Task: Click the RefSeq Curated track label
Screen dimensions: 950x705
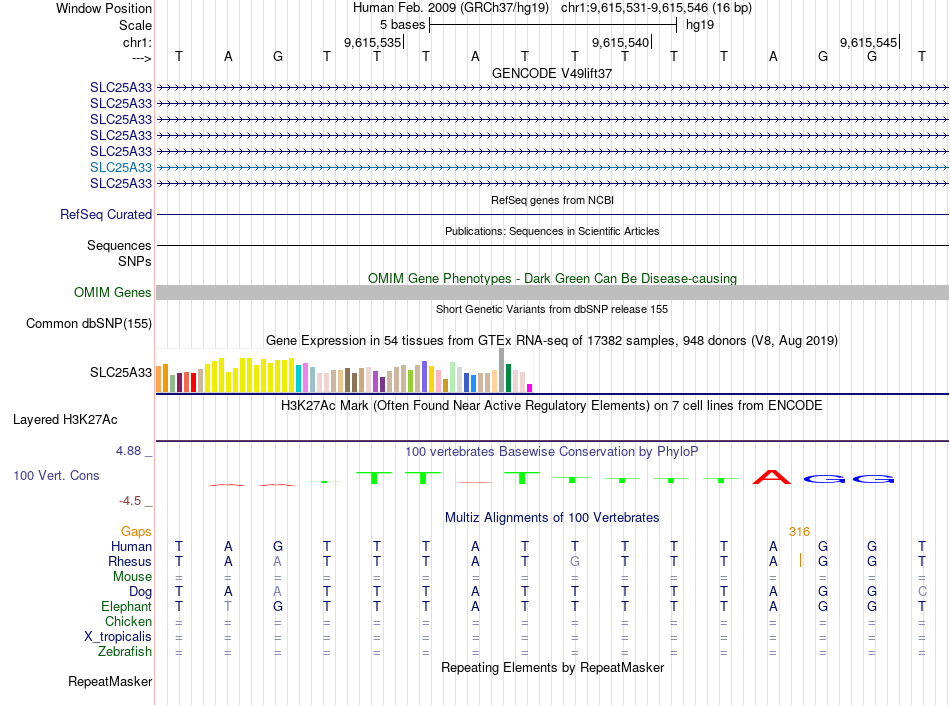Action: click(106, 214)
